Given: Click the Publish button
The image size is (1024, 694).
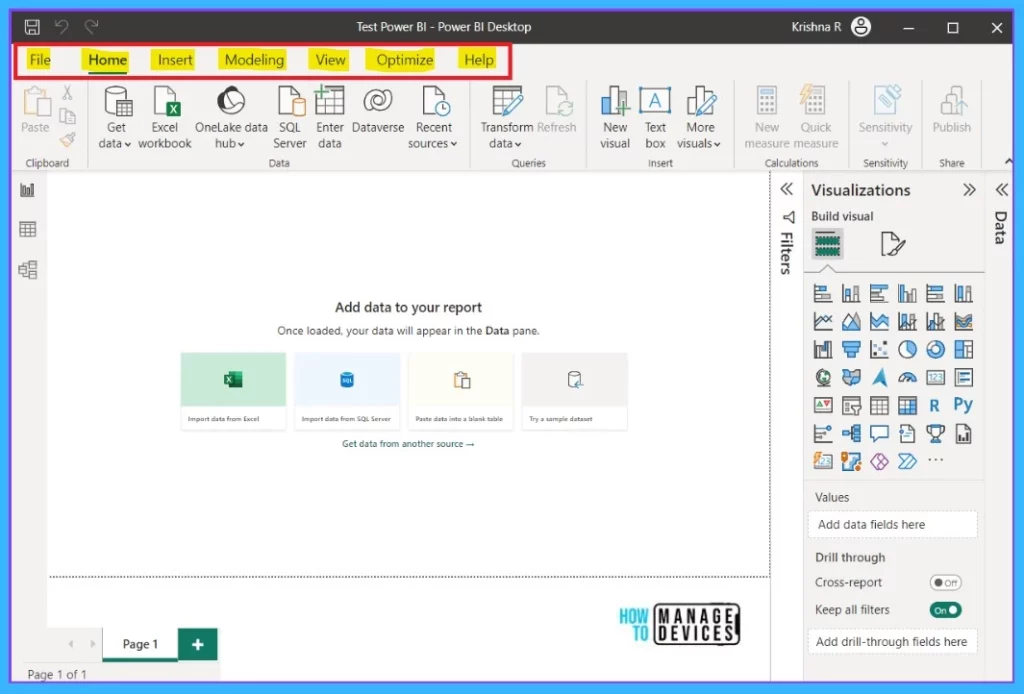Looking at the screenshot, I should click(x=952, y=110).
